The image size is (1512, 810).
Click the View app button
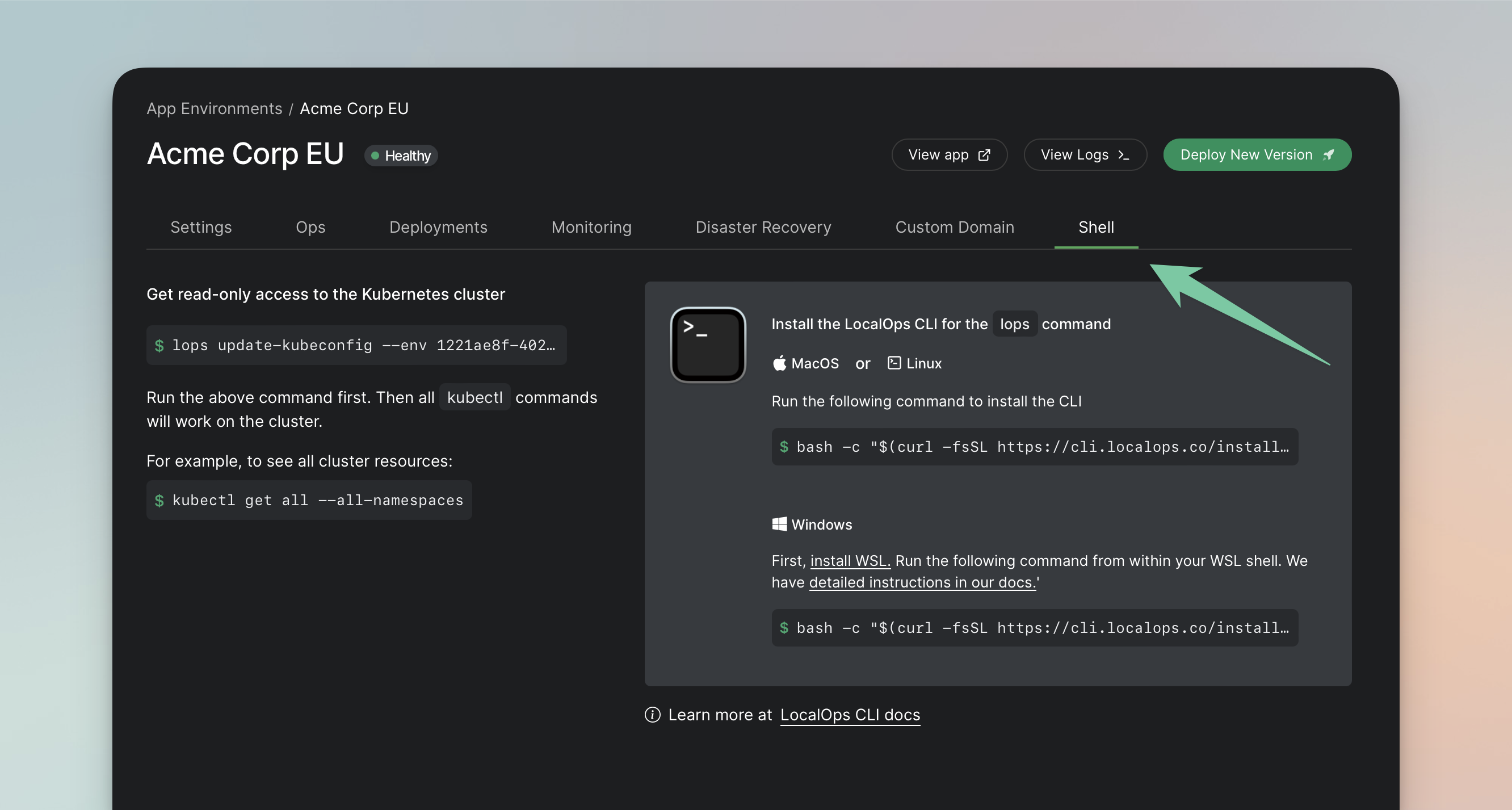point(949,155)
